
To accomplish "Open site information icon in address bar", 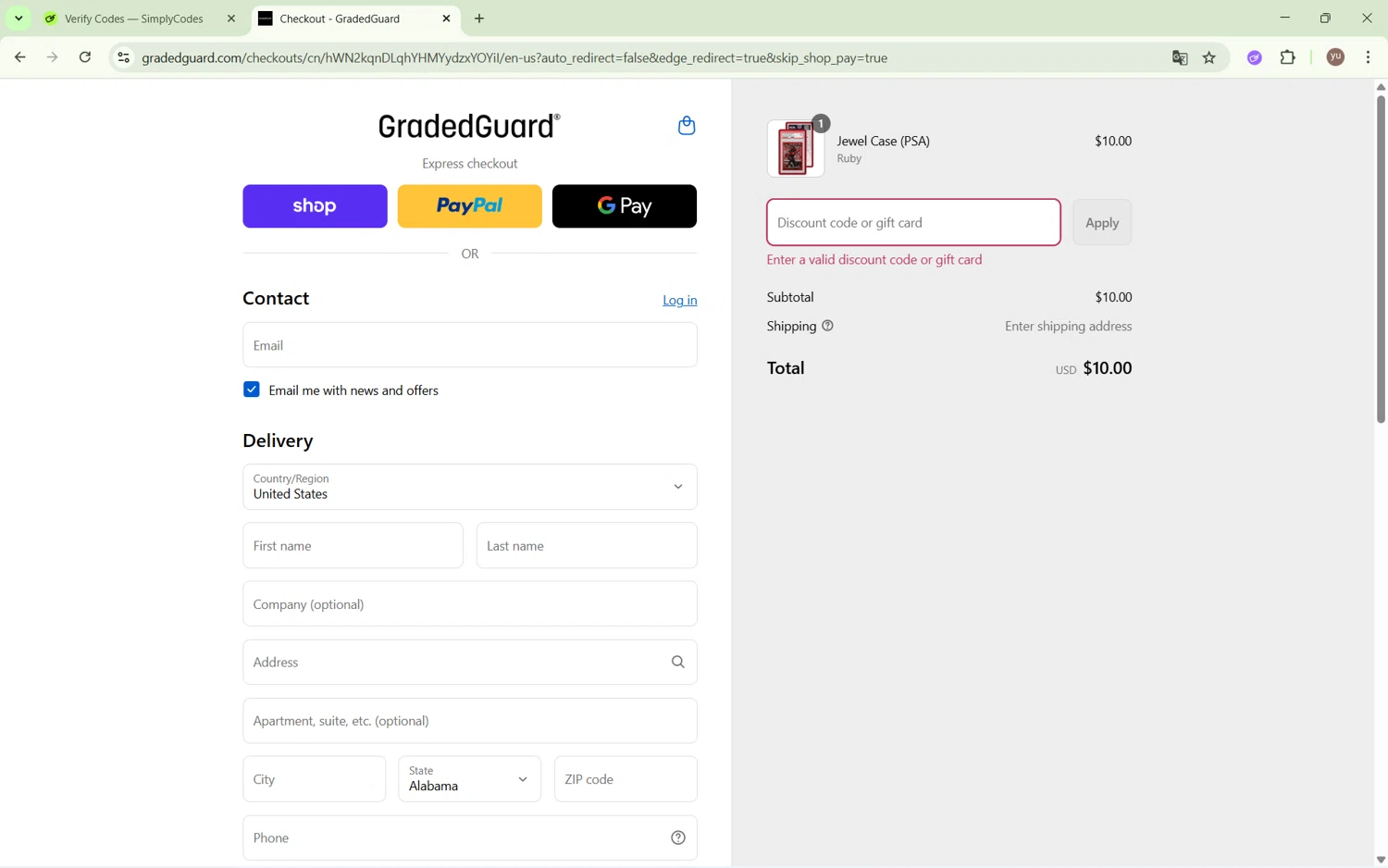I will pyautogui.click(x=122, y=57).
